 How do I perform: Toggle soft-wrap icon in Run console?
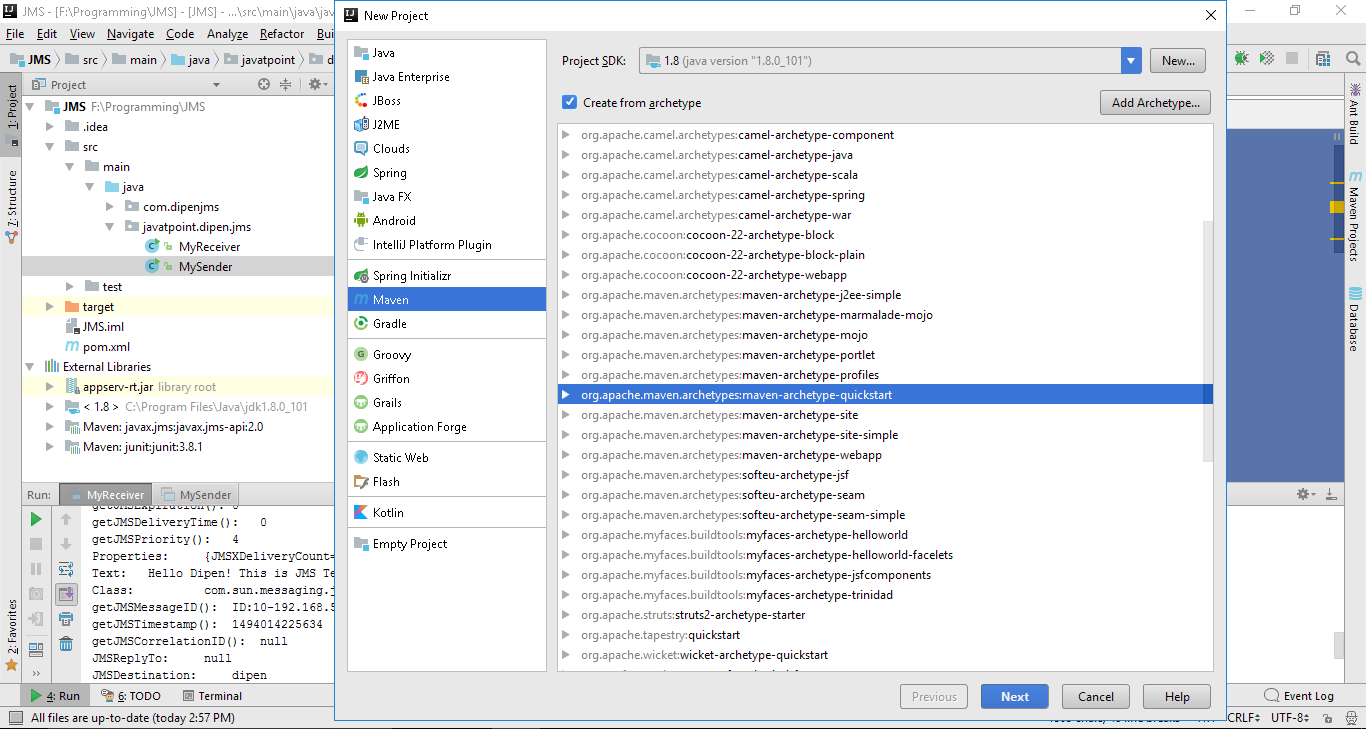[x=66, y=569]
